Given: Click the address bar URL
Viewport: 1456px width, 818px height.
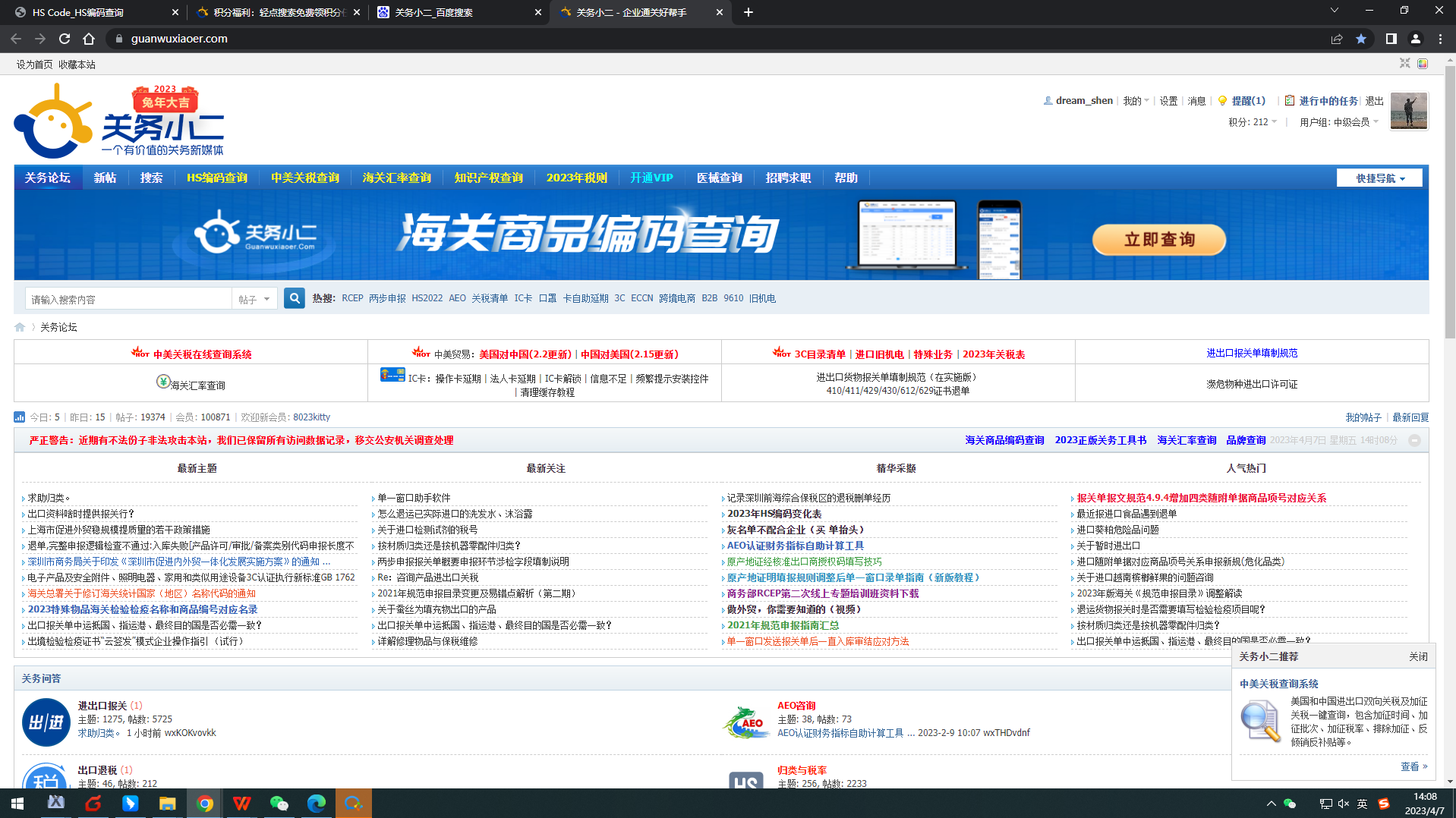Looking at the screenshot, I should pos(179,39).
